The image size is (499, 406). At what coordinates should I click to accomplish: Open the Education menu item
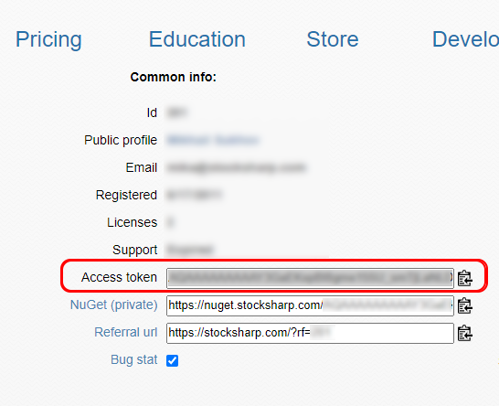click(197, 39)
